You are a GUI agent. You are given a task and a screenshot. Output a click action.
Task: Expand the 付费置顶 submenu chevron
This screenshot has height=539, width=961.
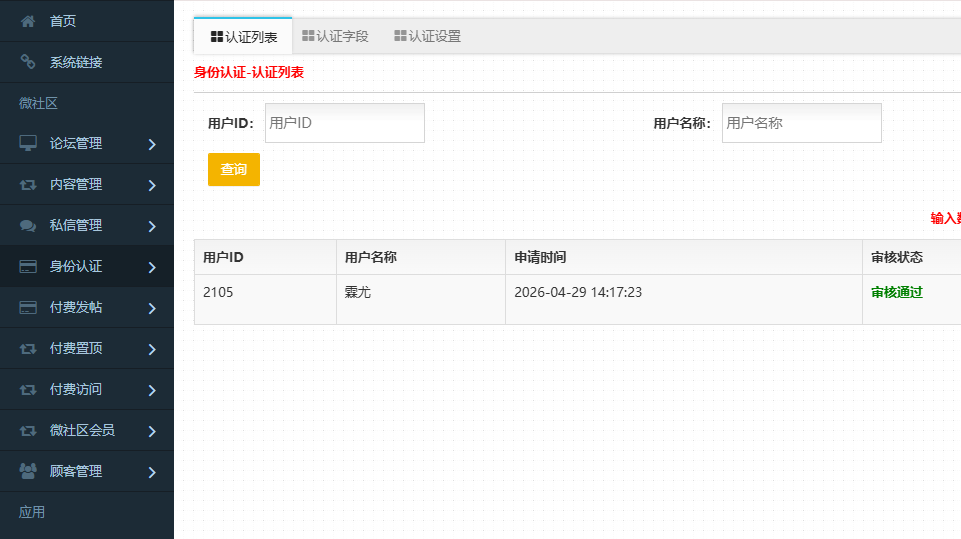pyautogui.click(x=152, y=349)
